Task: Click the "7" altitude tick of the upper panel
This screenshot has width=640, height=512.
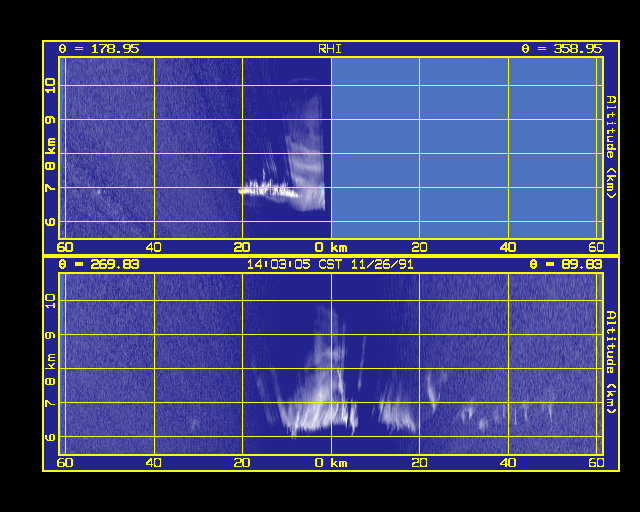Action: [x=50, y=188]
